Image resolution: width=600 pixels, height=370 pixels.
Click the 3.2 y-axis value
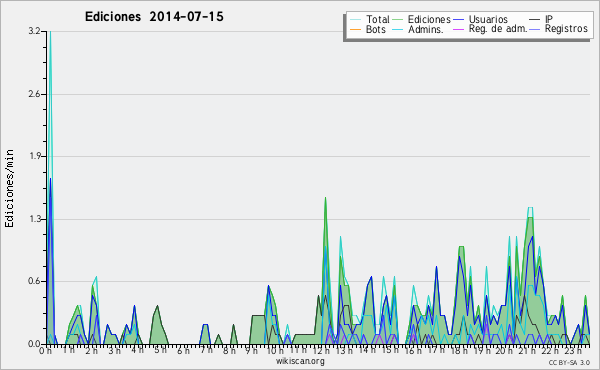[34, 31]
